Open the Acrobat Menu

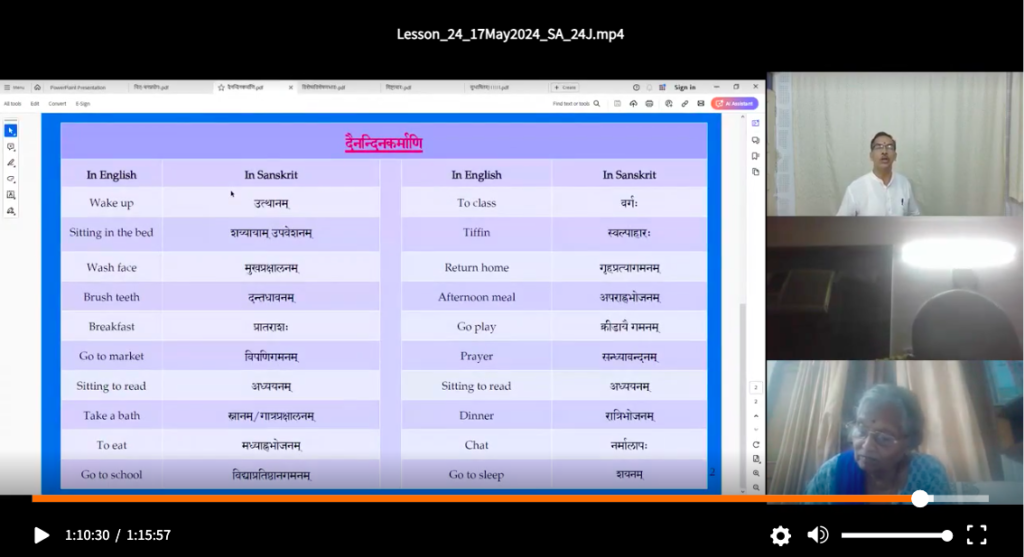[14, 87]
